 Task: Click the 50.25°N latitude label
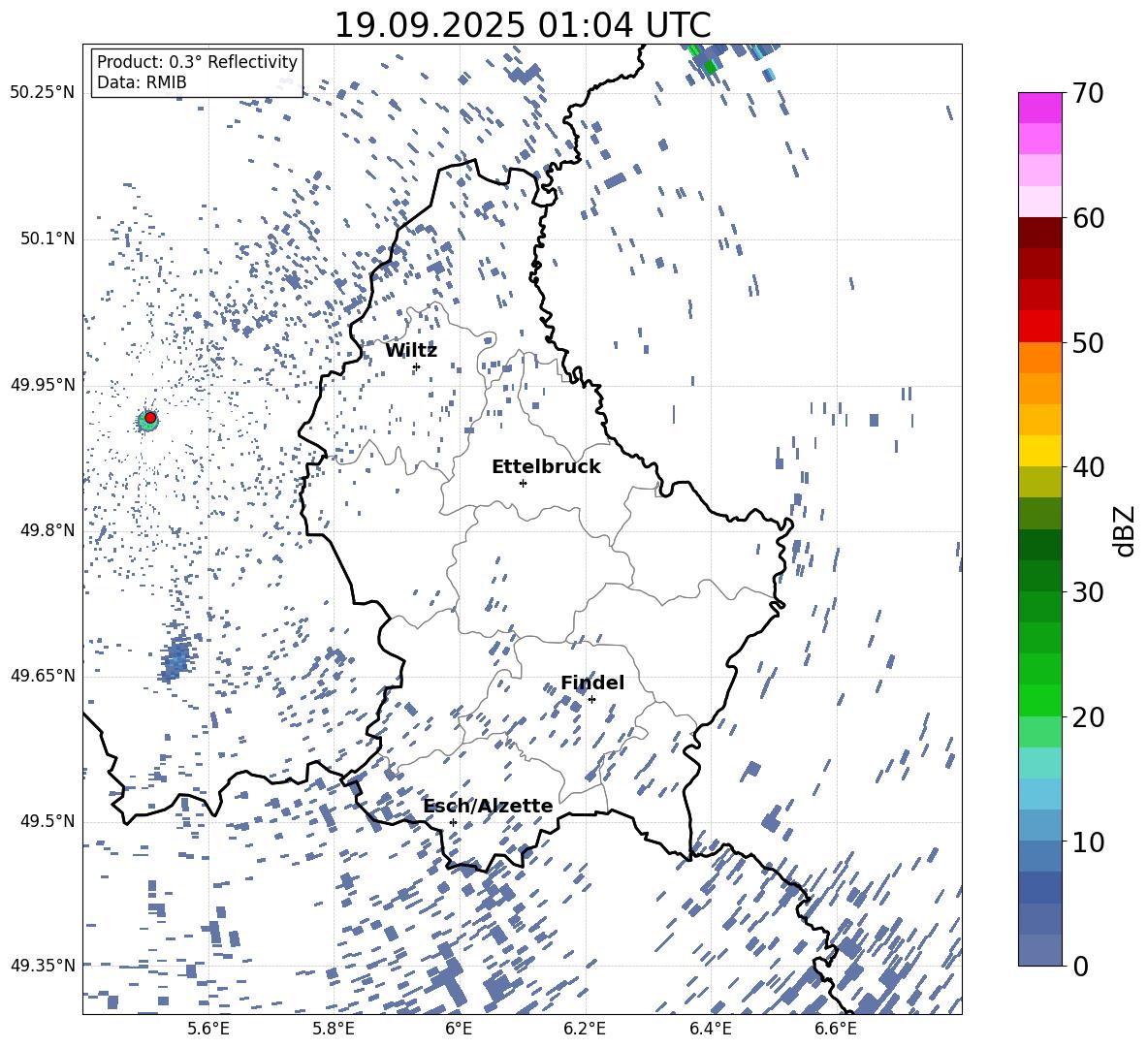pos(43,93)
